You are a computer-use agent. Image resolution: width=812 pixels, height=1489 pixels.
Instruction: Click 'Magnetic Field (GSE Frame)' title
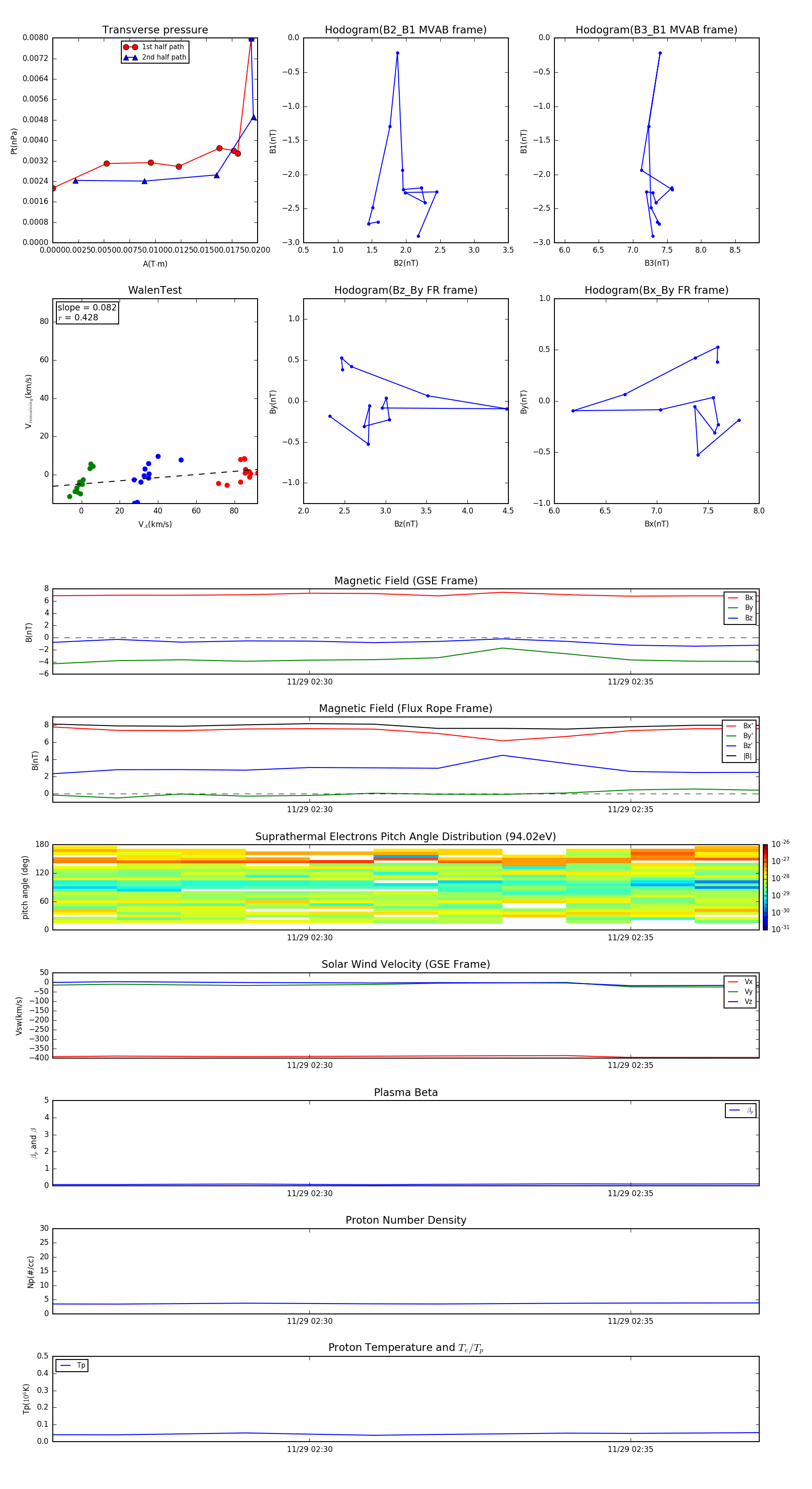coord(406,581)
